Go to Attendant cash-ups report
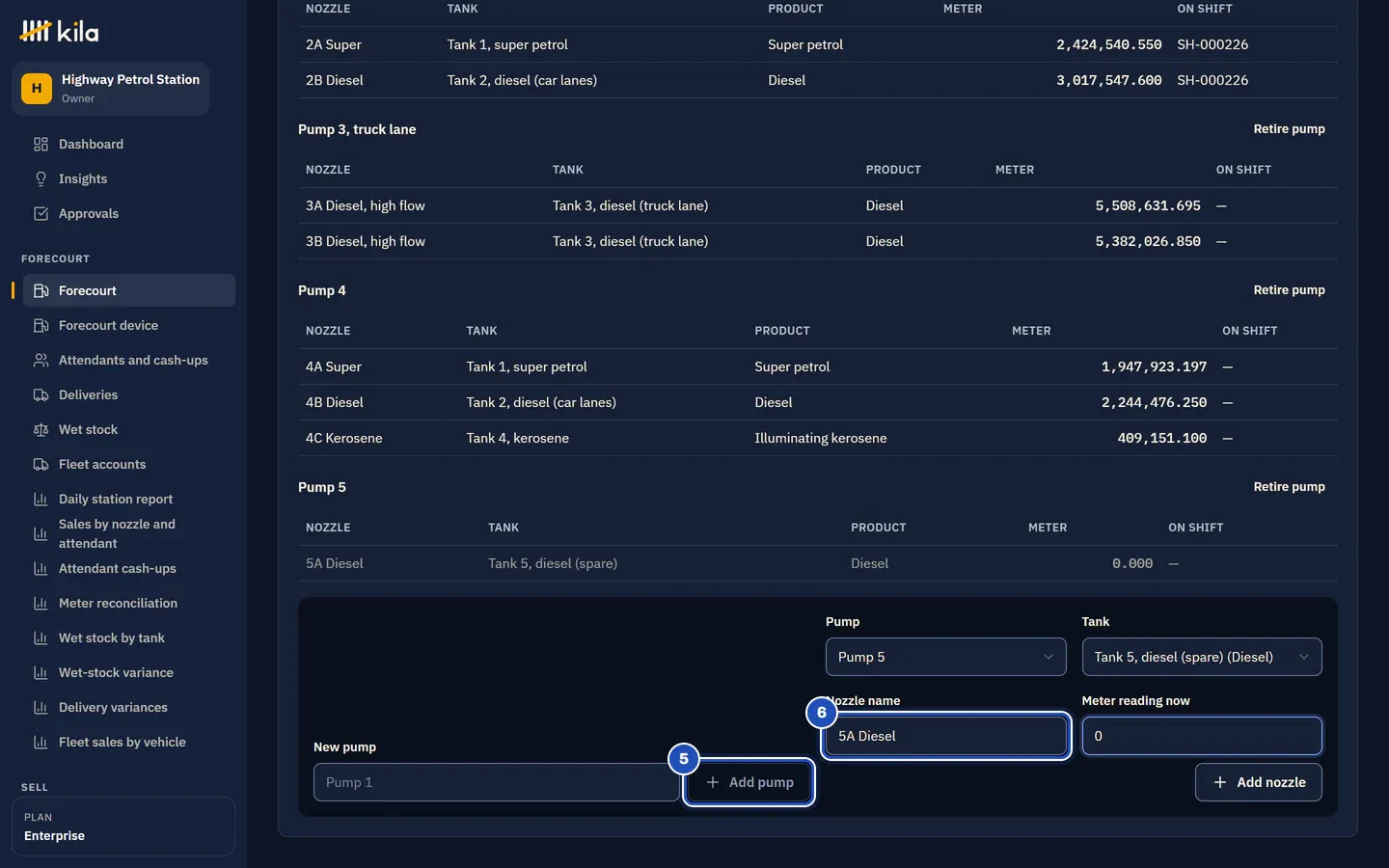Screen dimensions: 1389x868 [x=129, y=568]
